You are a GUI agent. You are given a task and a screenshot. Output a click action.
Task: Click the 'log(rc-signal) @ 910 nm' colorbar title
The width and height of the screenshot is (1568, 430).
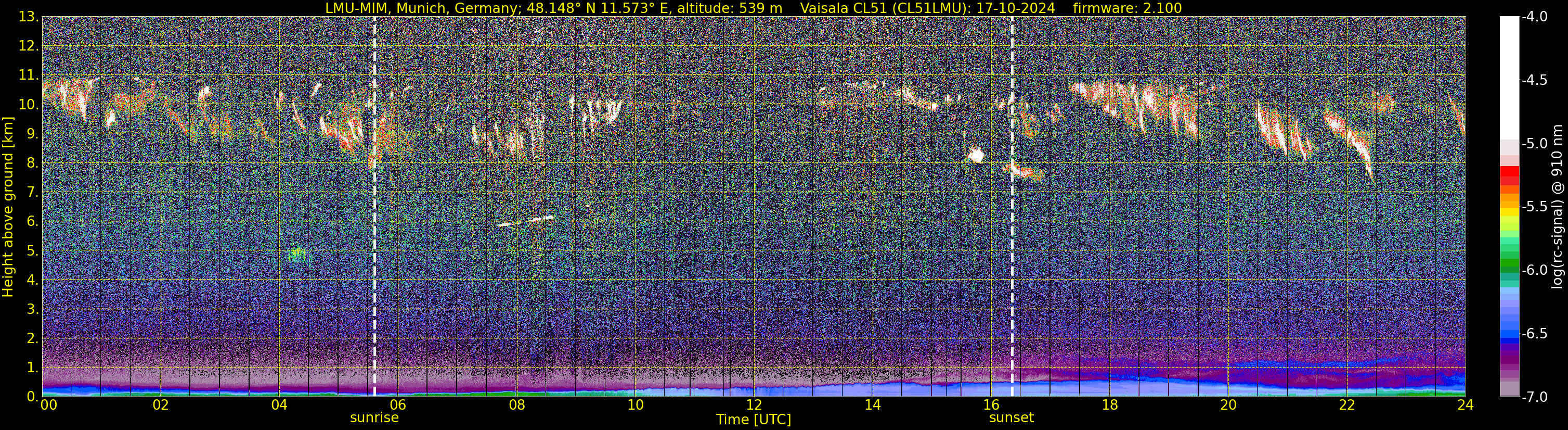tap(1557, 207)
